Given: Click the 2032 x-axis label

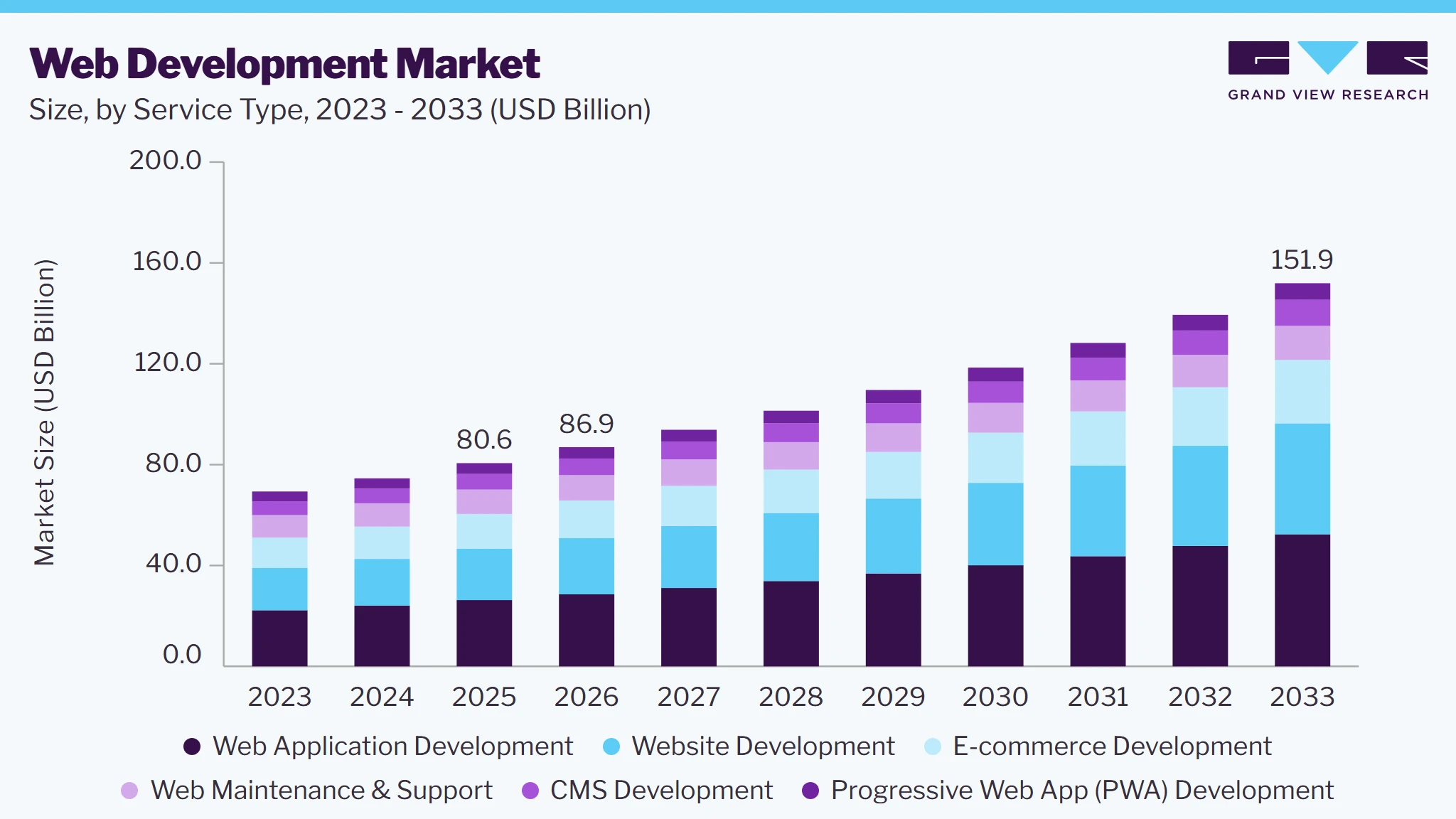Looking at the screenshot, I should coord(1200,697).
